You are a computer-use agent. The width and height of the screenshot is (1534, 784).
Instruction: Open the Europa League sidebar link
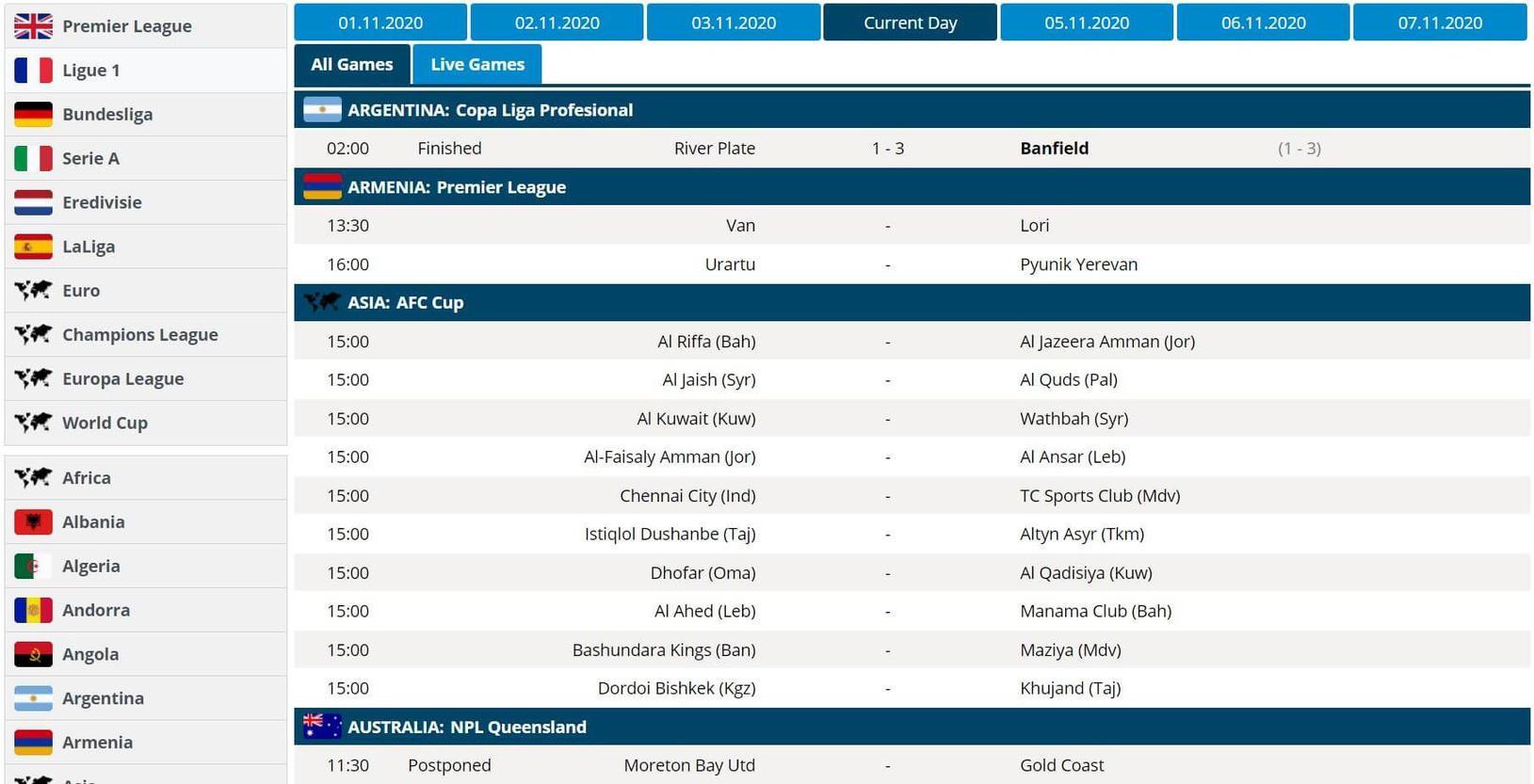point(122,378)
